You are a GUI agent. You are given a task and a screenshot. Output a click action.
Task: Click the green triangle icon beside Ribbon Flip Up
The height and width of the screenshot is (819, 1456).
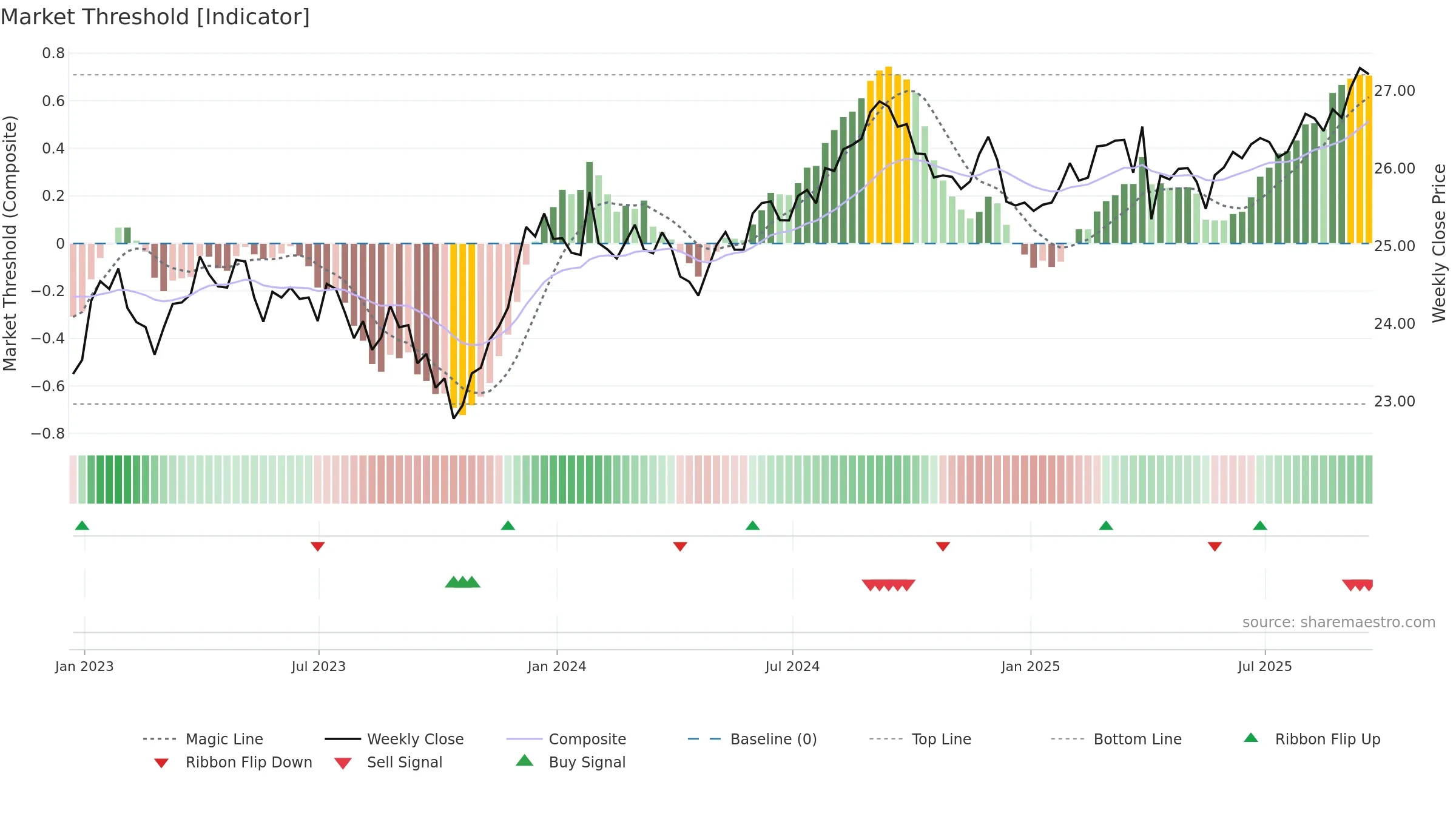point(1251,738)
